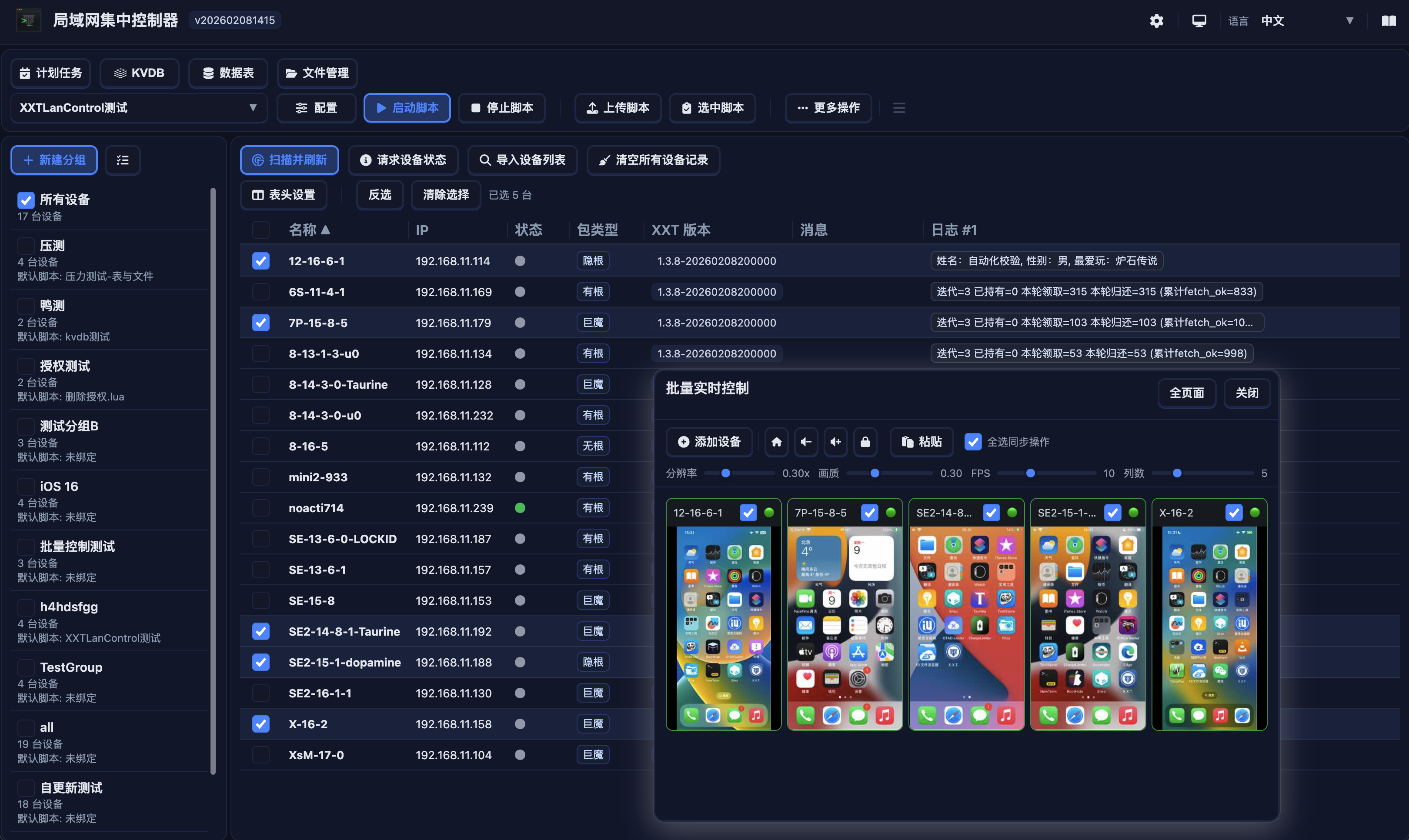Screen dimensions: 1409x840
Task: Switch to the KVDB tab
Action: [139, 73]
